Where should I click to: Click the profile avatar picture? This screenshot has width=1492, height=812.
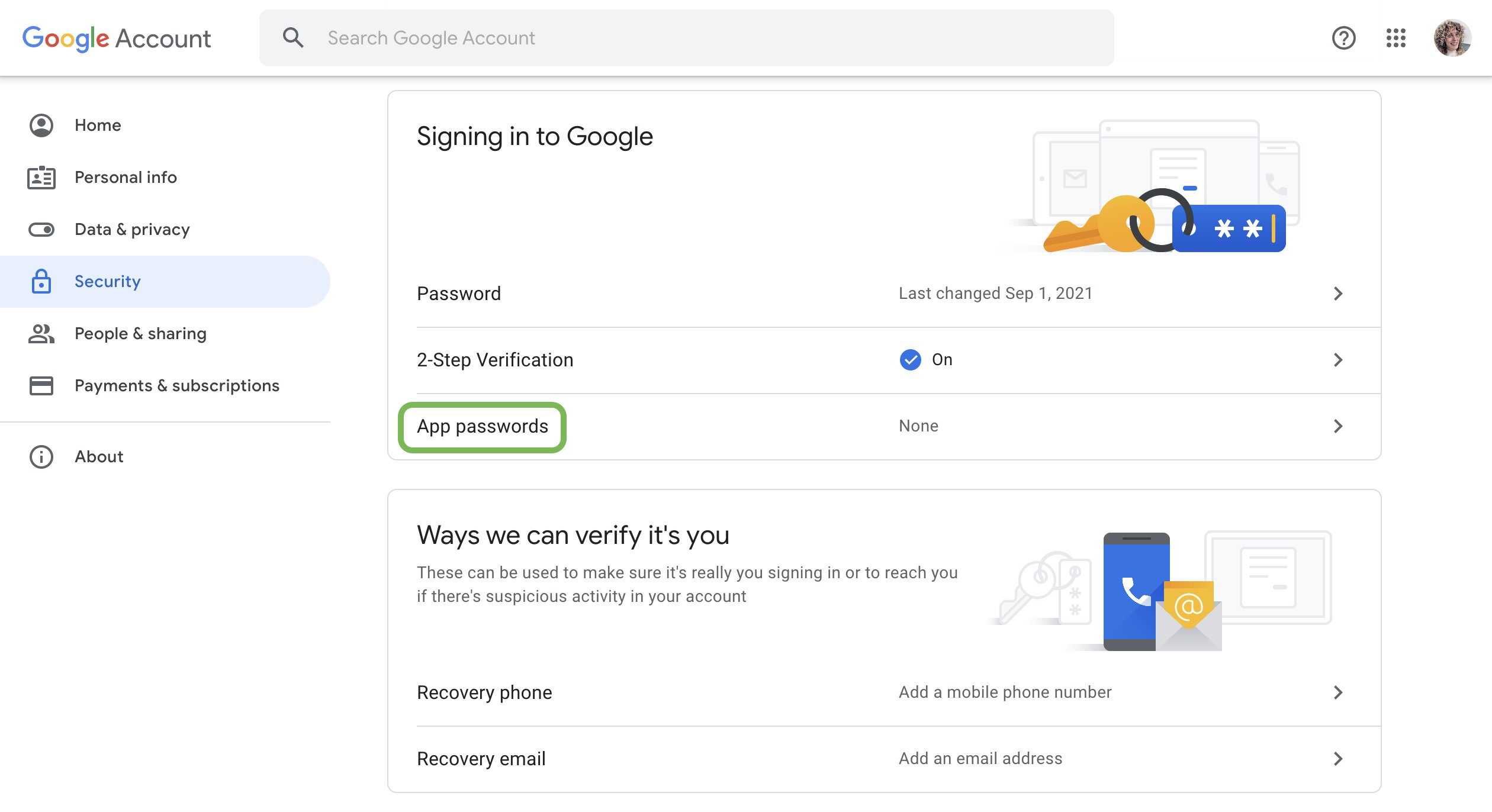[x=1452, y=38]
